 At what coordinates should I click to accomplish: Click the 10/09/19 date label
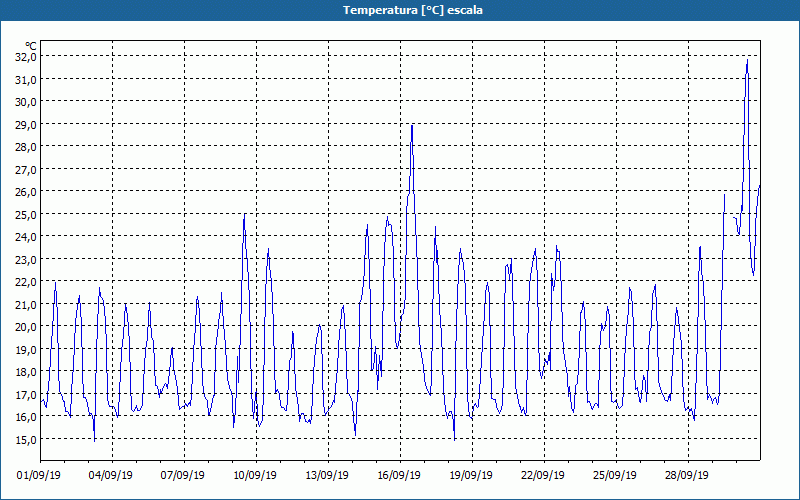(x=255, y=475)
